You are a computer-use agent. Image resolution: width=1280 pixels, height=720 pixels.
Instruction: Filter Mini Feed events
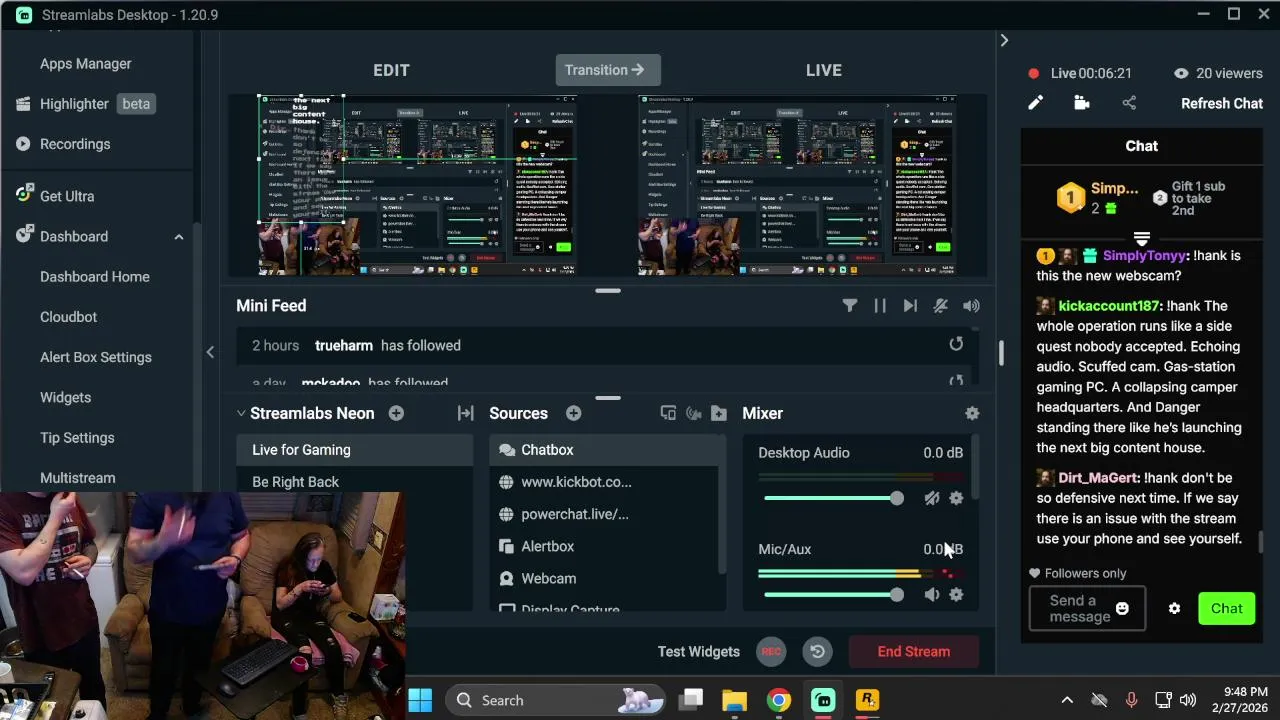pos(849,306)
